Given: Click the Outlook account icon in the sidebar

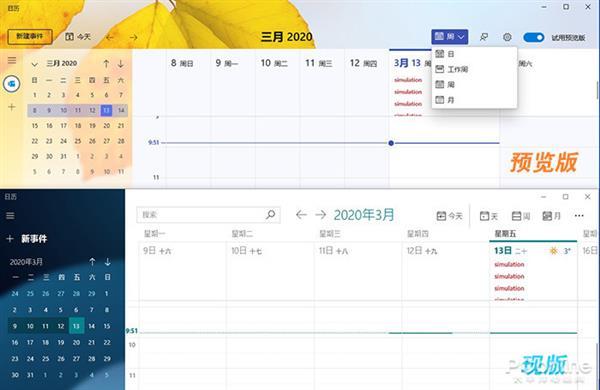Looking at the screenshot, I should click(11, 83).
